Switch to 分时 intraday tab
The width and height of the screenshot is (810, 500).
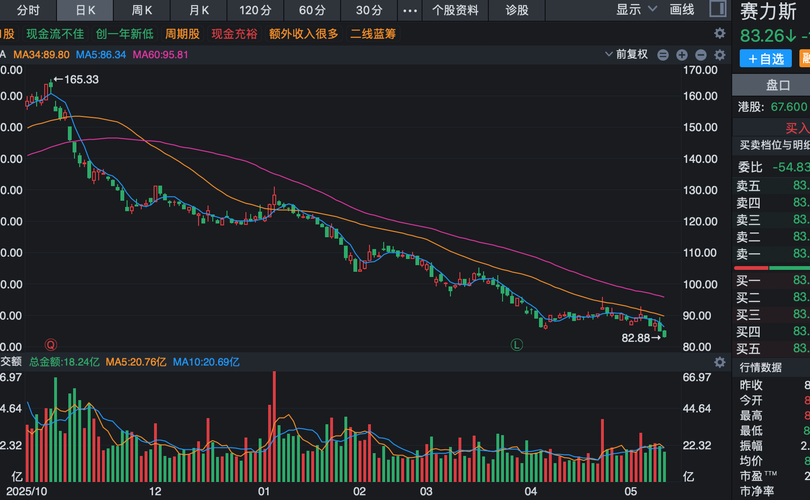[28, 10]
